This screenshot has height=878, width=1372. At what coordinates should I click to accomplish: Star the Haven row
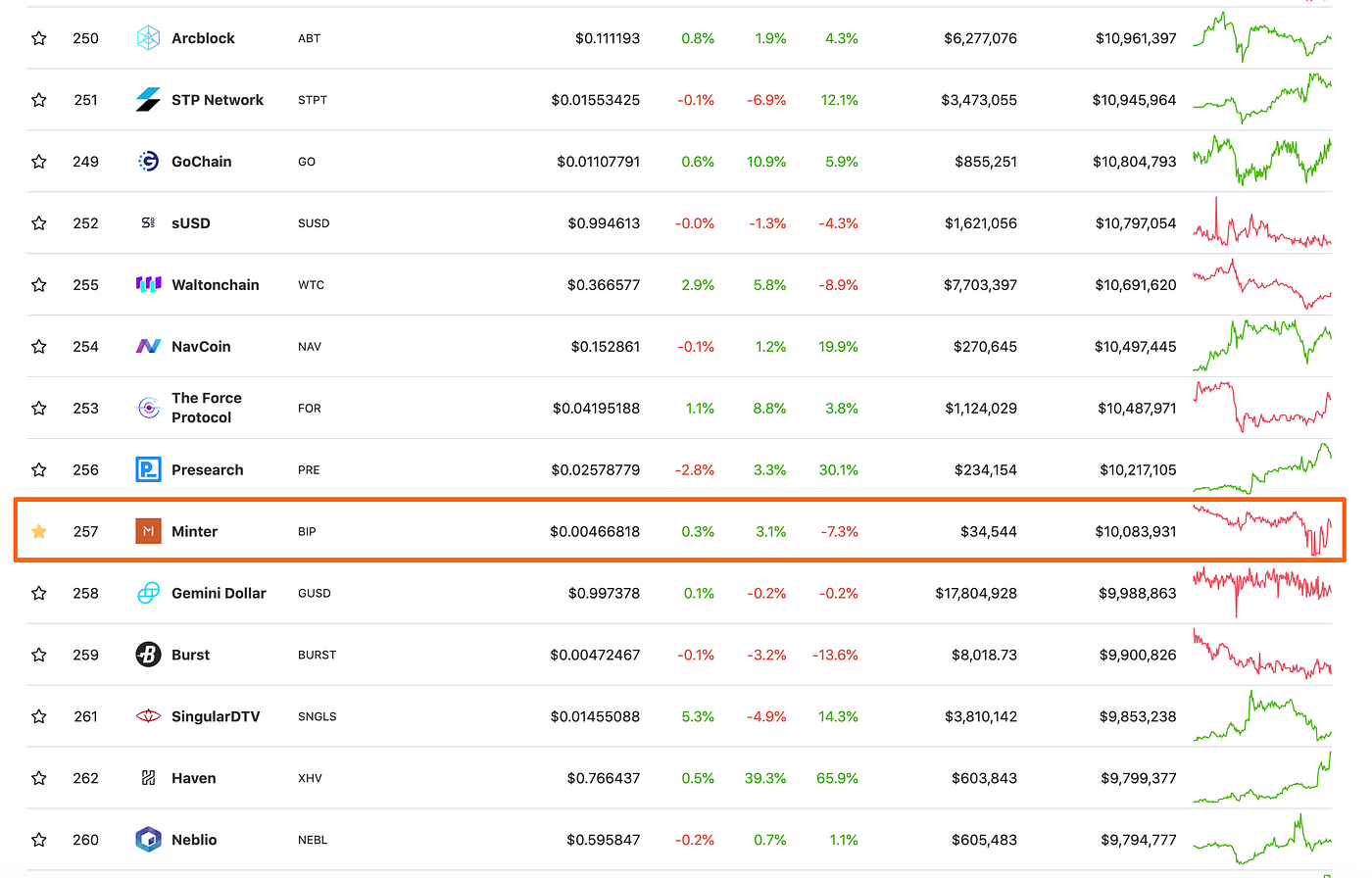point(39,779)
